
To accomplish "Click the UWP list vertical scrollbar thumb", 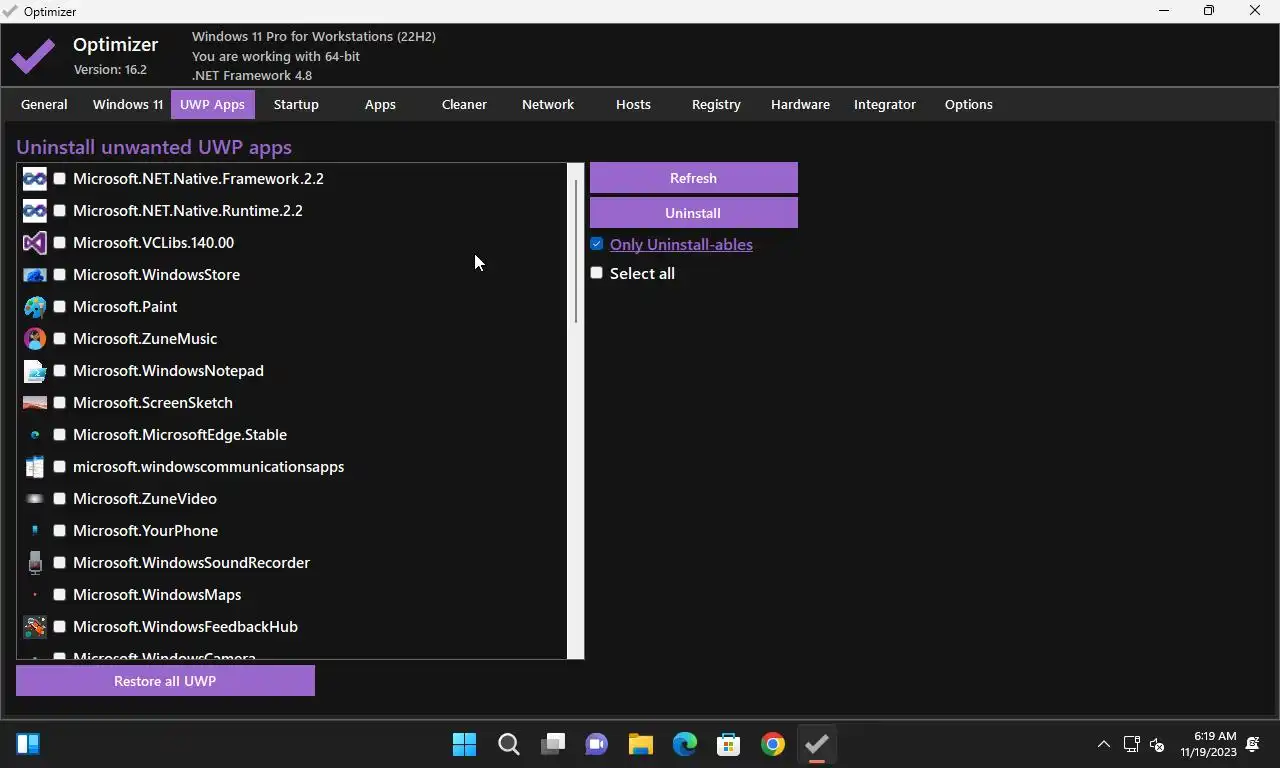I will (576, 250).
